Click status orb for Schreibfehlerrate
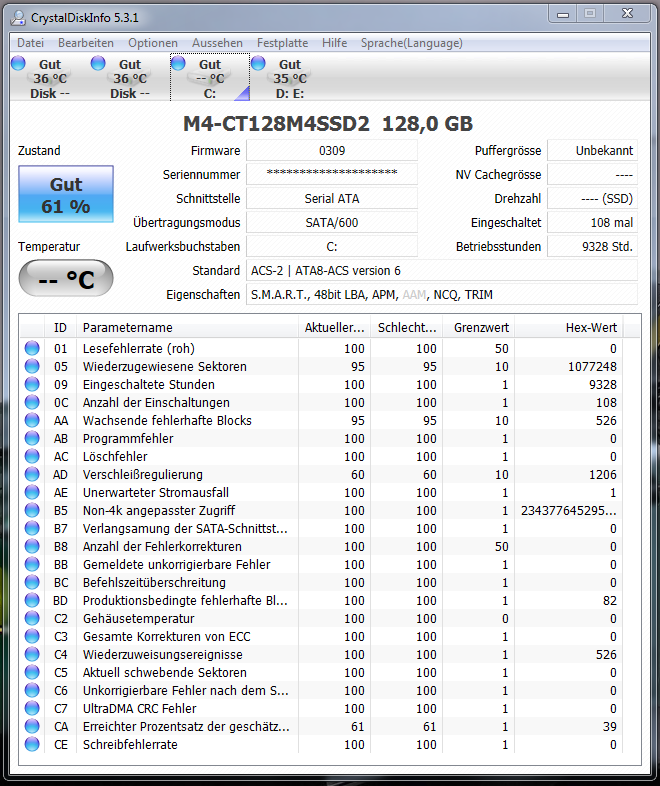Image resolution: width=660 pixels, height=786 pixels. [x=32, y=744]
